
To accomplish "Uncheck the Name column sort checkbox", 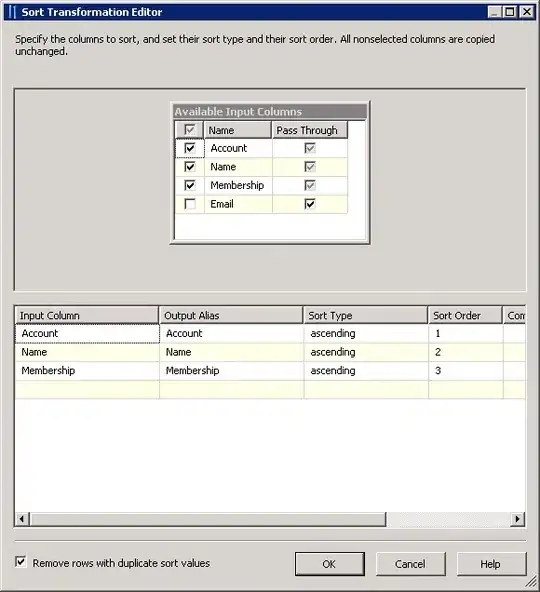I will [x=190, y=166].
